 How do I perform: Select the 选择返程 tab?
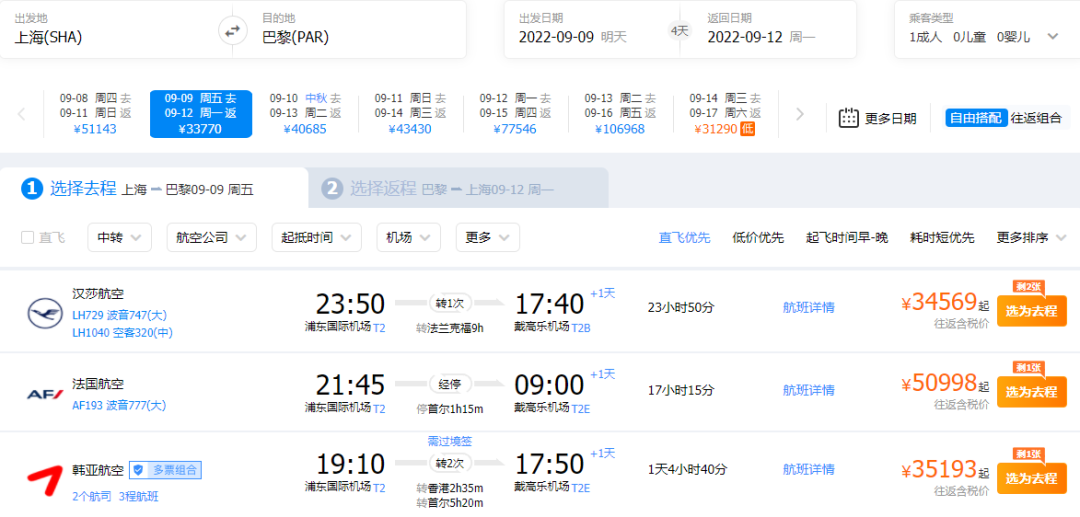pos(458,188)
